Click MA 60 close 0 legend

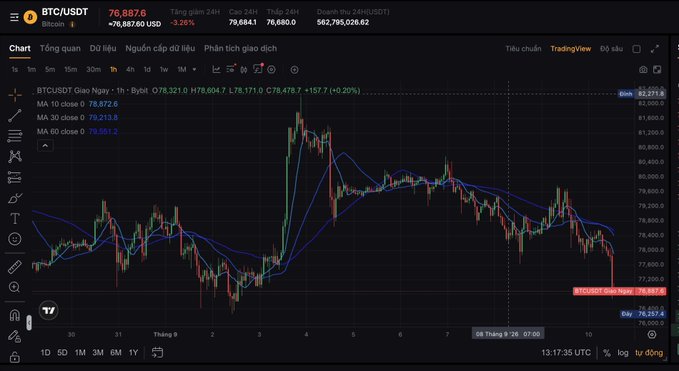[61, 131]
